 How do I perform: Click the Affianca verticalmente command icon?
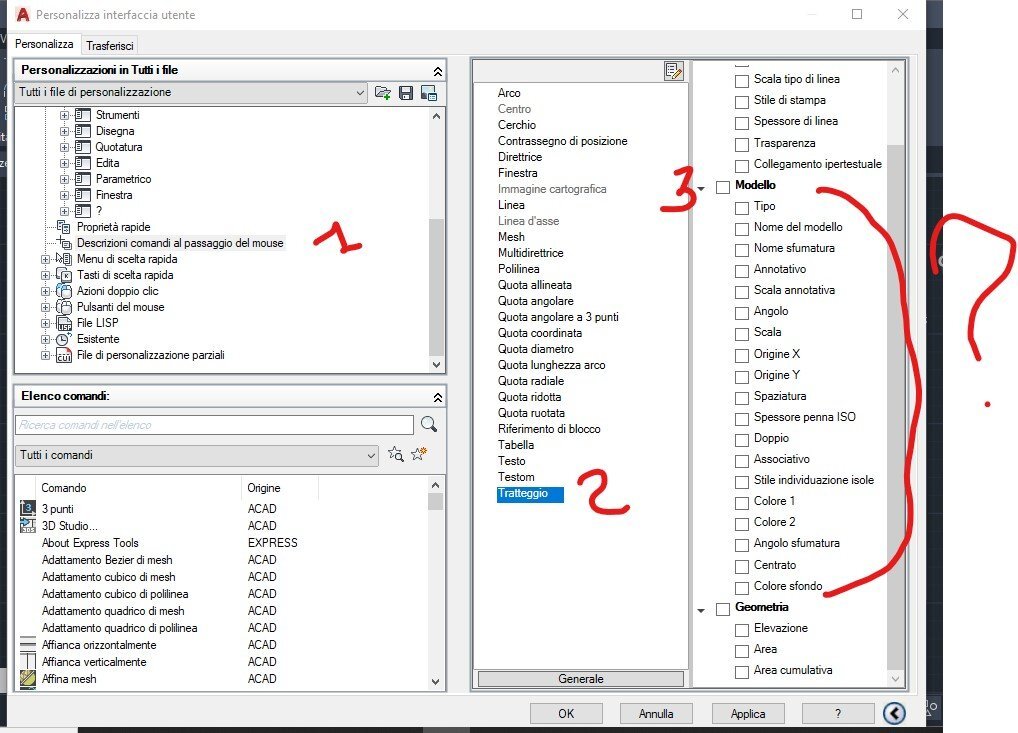pyautogui.click(x=28, y=662)
